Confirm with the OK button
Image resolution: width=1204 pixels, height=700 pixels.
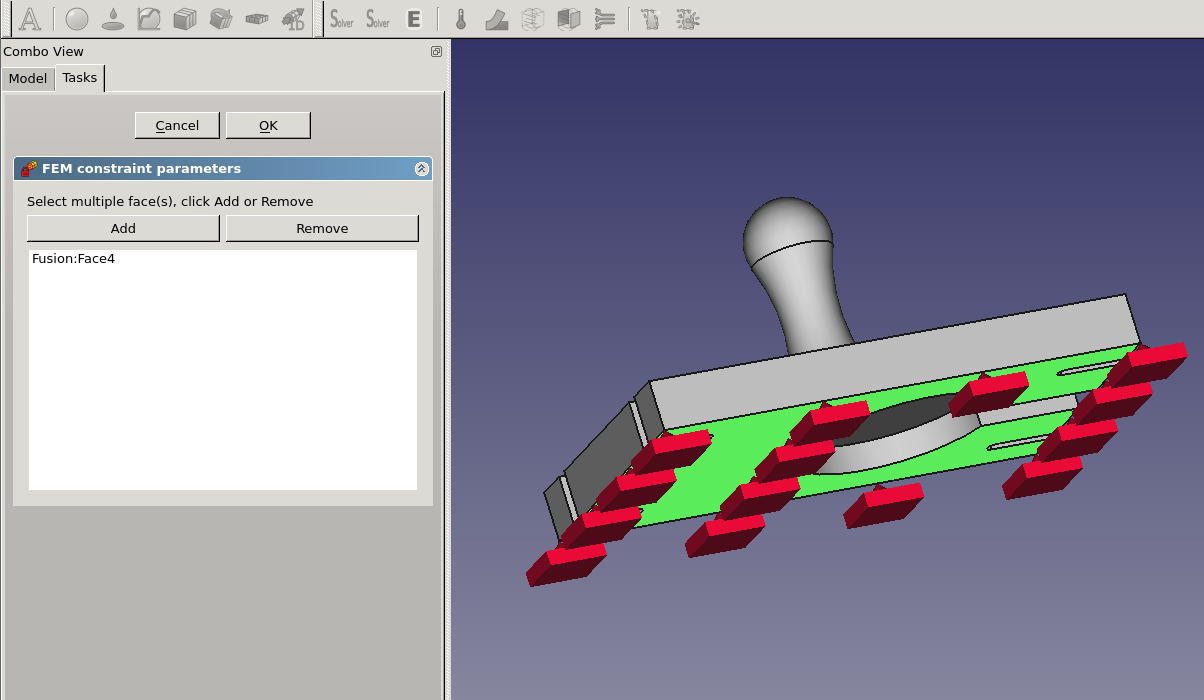click(268, 125)
